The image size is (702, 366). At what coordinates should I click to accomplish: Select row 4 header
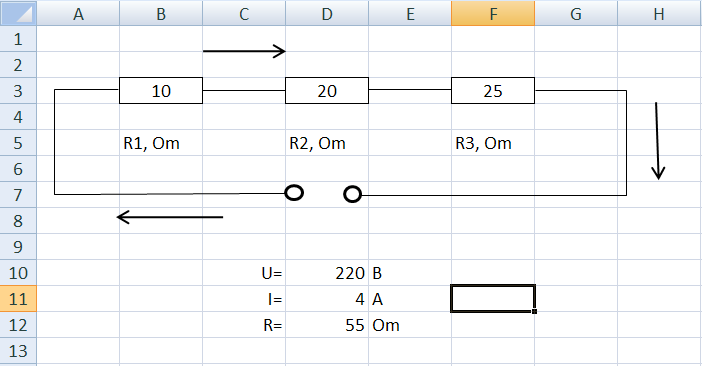(18, 117)
